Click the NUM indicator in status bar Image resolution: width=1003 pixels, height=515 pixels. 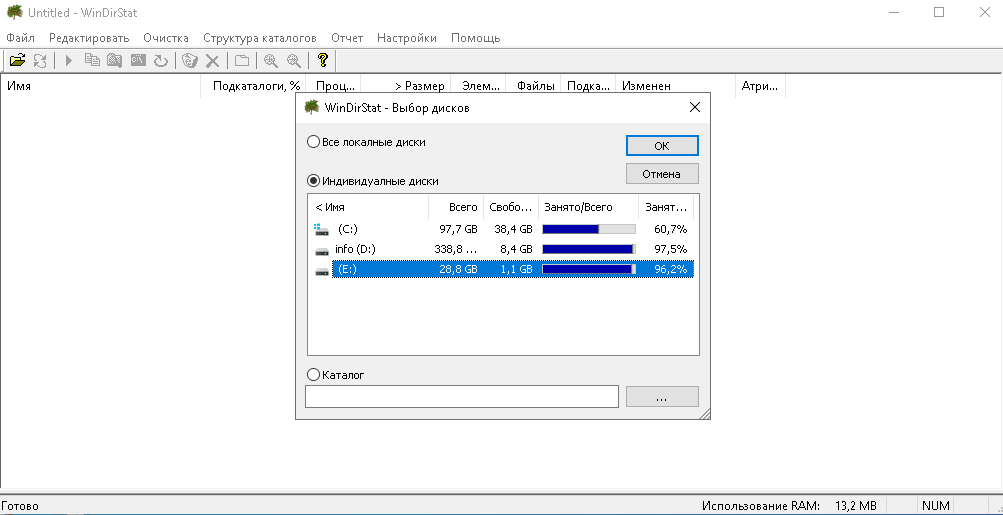pyautogui.click(x=935, y=505)
